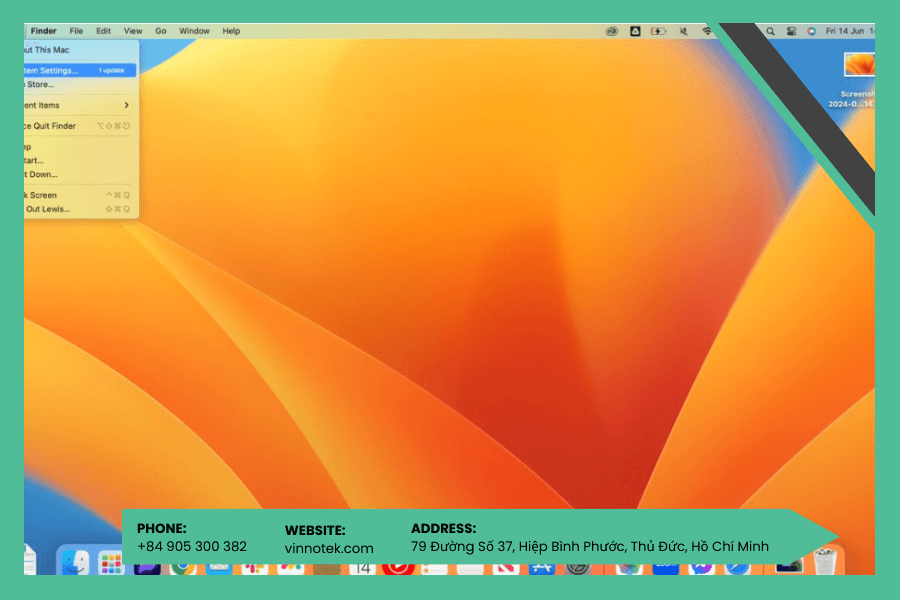The height and width of the screenshot is (600, 900).
Task: Open the Finder menu
Action: click(44, 31)
